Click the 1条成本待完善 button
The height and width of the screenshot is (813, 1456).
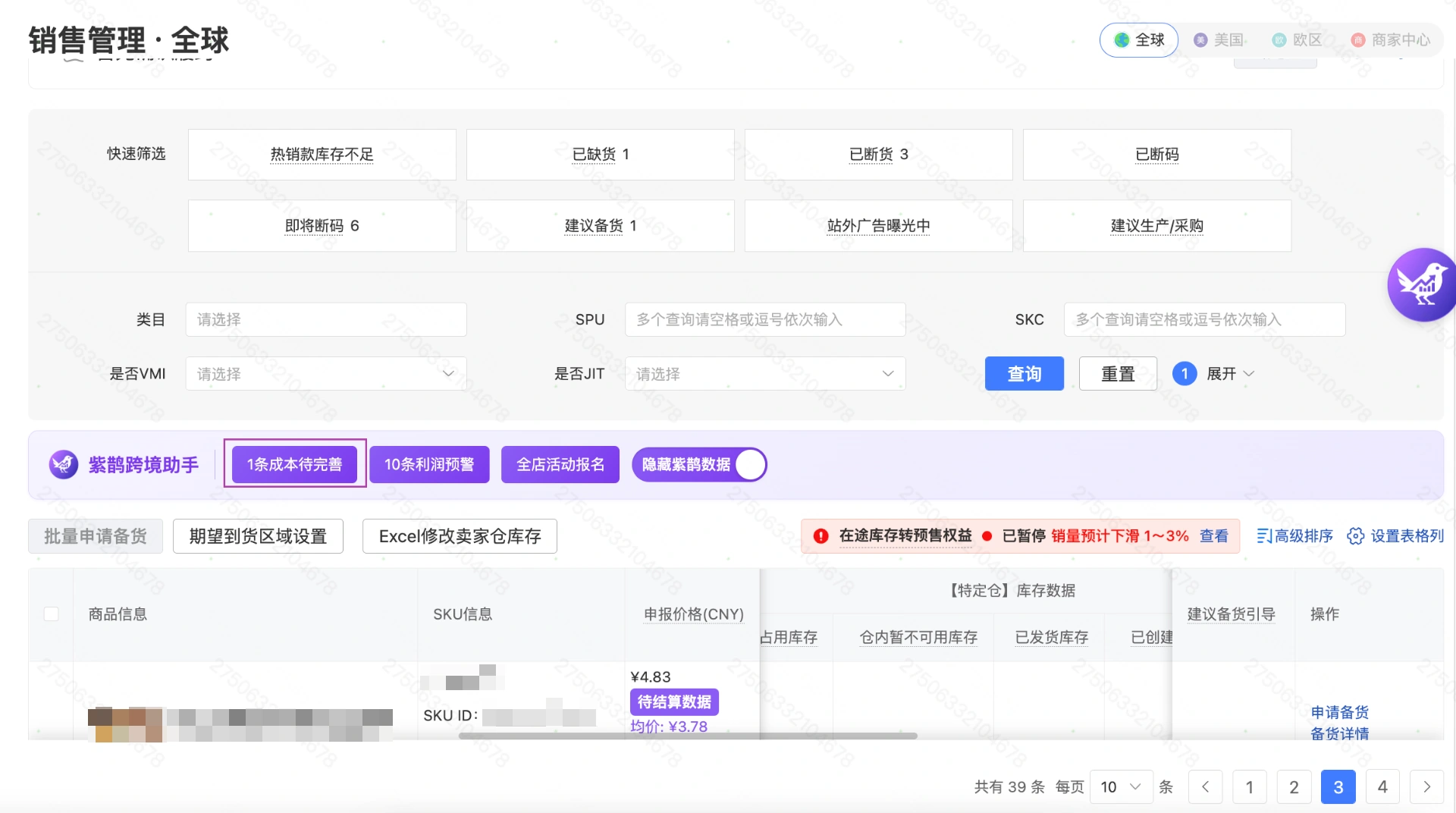pyautogui.click(x=294, y=464)
